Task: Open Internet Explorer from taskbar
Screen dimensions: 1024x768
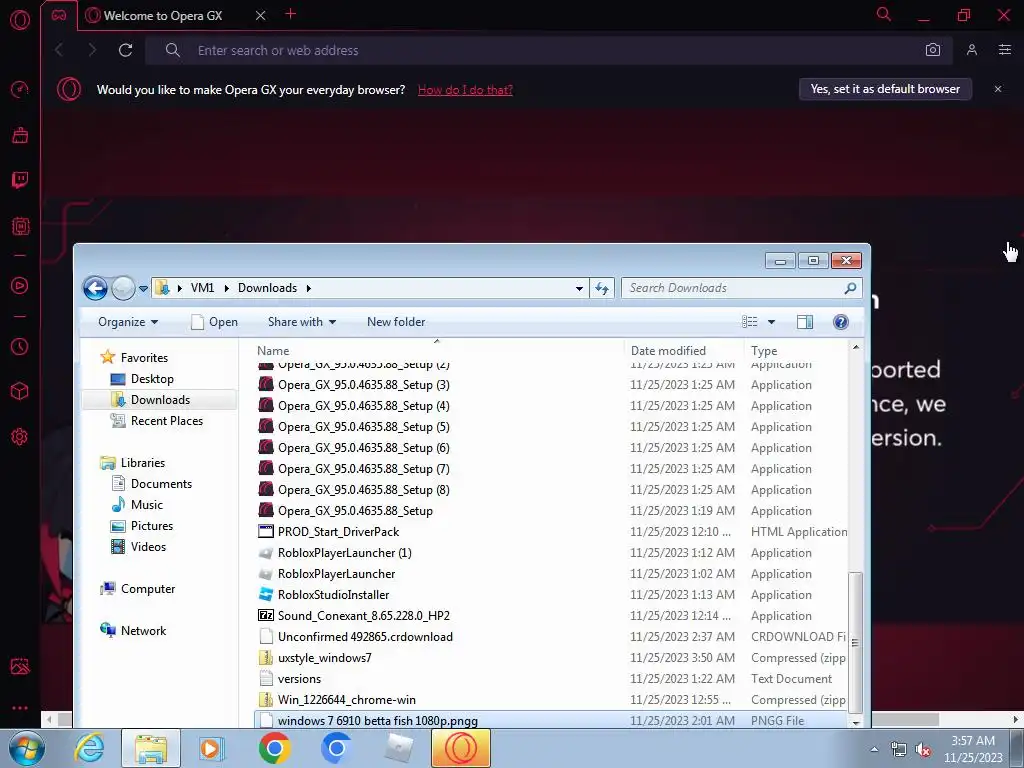Action: click(89, 748)
